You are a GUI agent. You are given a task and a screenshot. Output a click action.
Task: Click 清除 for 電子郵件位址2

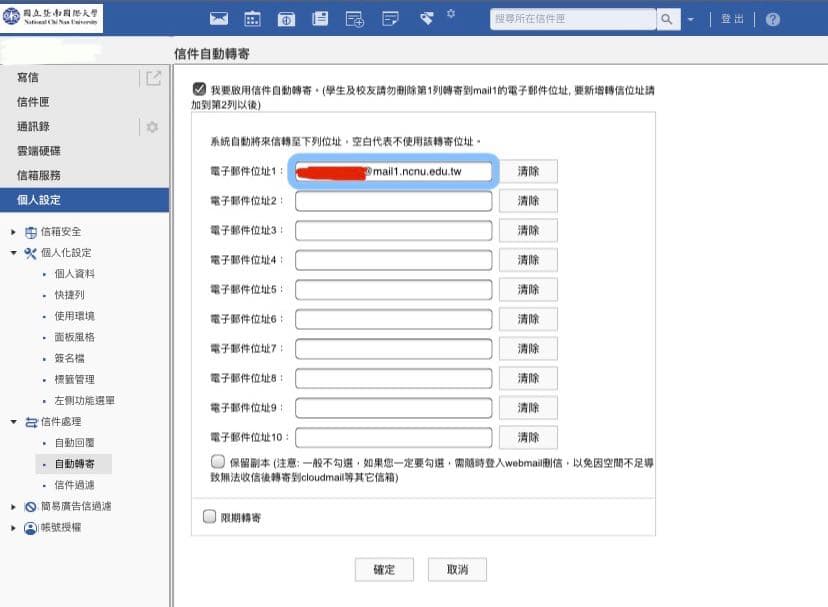(528, 201)
